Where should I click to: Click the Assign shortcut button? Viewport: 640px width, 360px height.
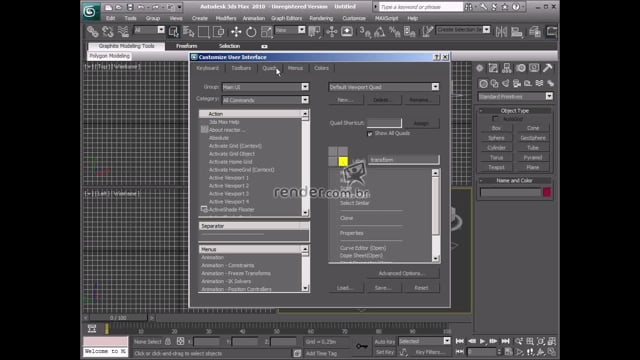(x=421, y=123)
